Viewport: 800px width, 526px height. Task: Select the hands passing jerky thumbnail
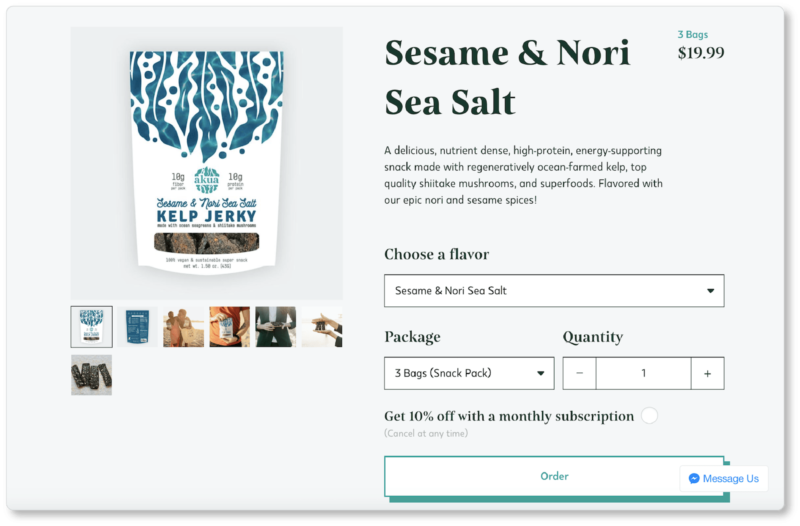(322, 327)
